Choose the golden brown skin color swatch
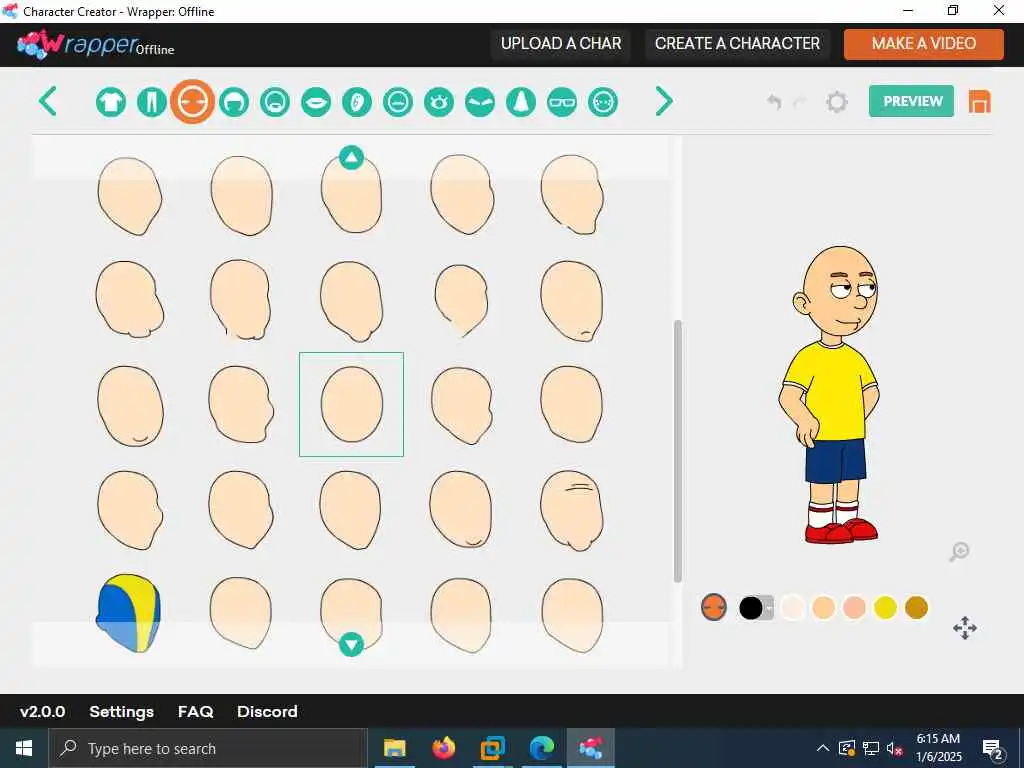 coord(916,607)
